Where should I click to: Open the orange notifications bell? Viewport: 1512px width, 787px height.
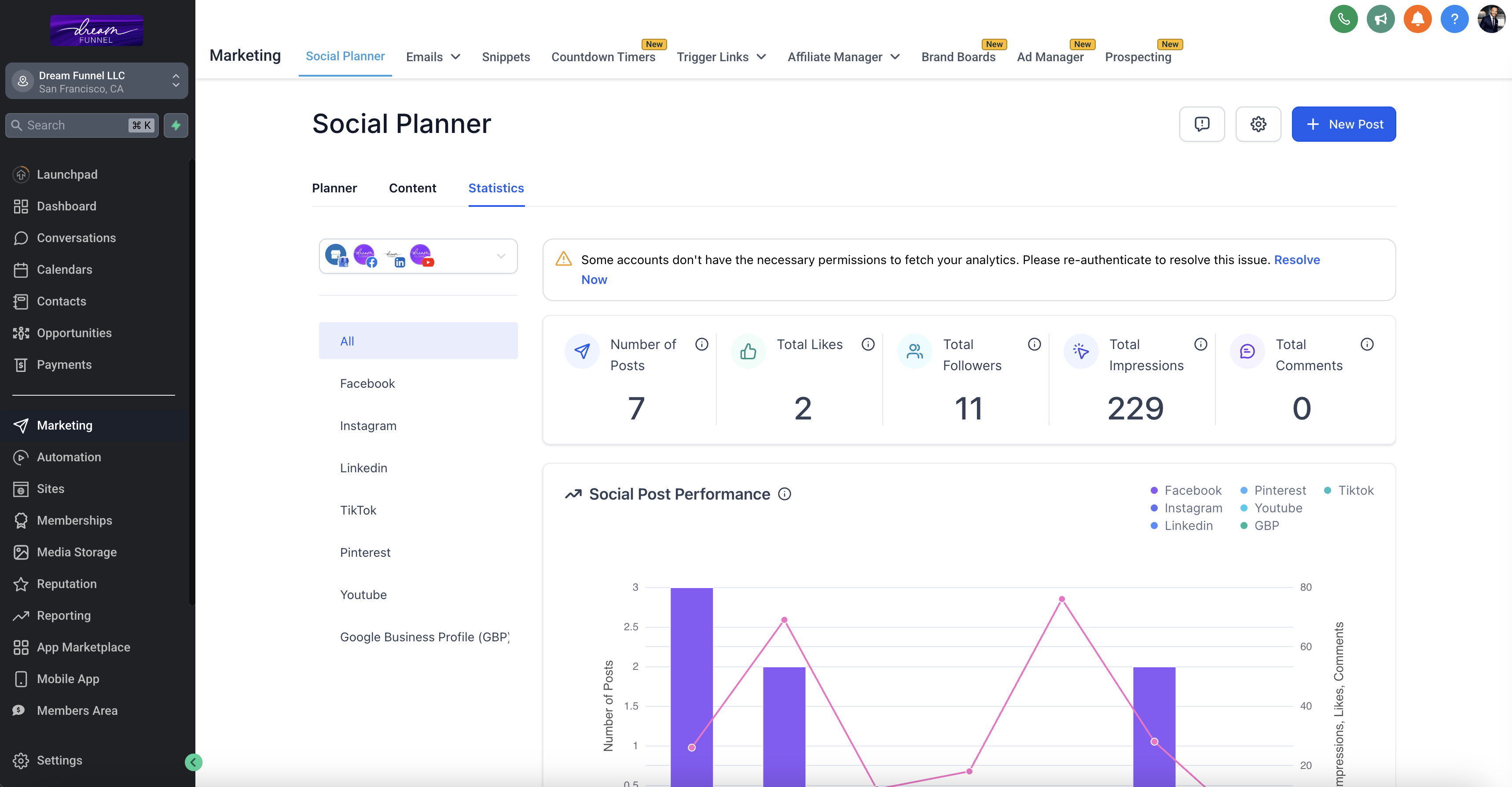(1417, 19)
